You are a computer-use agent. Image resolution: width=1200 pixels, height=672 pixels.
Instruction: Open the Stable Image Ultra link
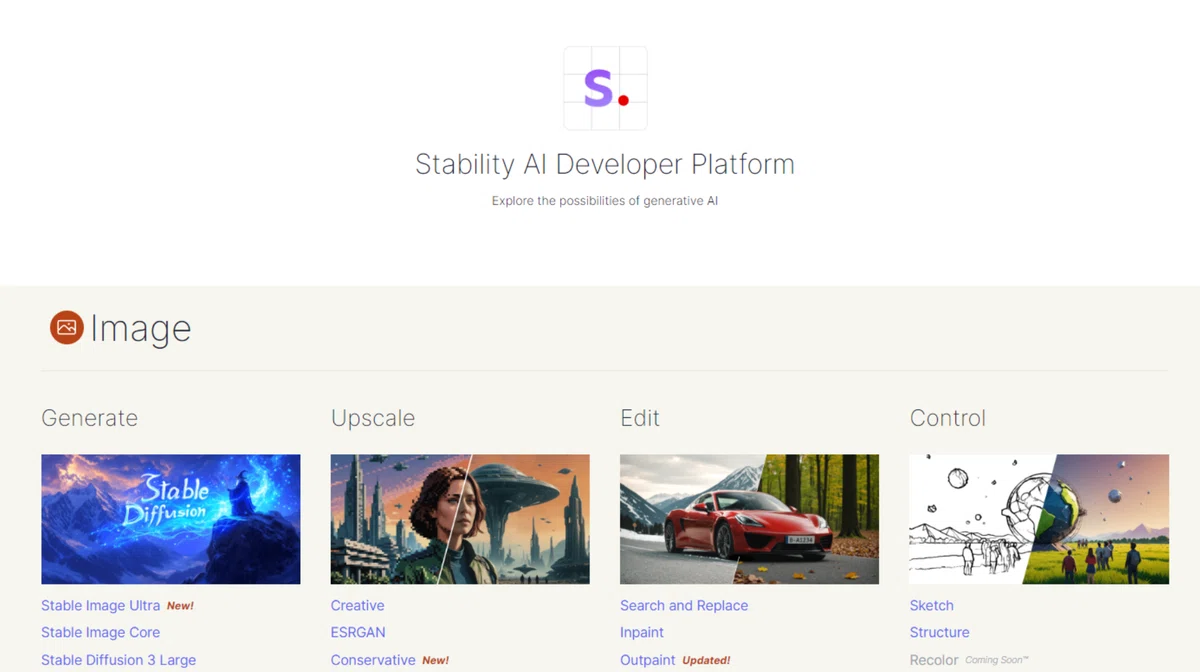(x=101, y=605)
